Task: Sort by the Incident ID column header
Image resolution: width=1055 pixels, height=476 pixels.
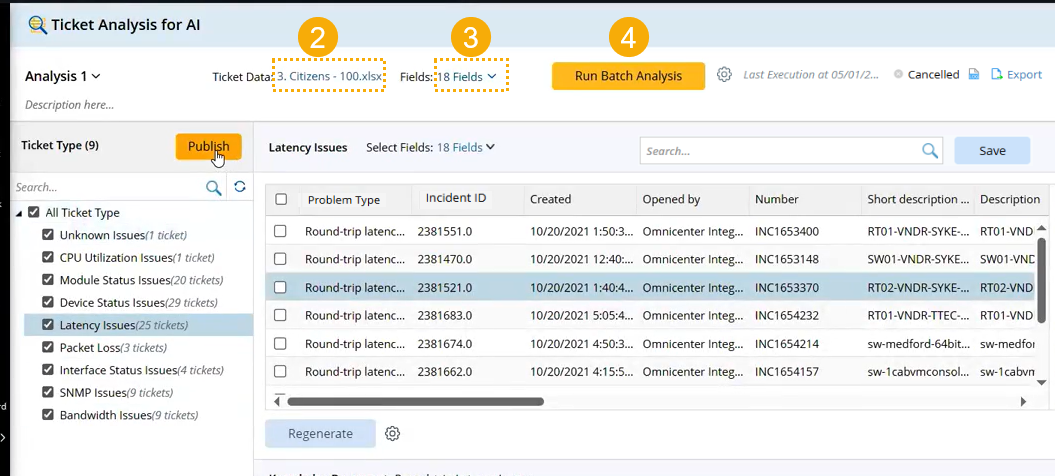Action: click(456, 199)
